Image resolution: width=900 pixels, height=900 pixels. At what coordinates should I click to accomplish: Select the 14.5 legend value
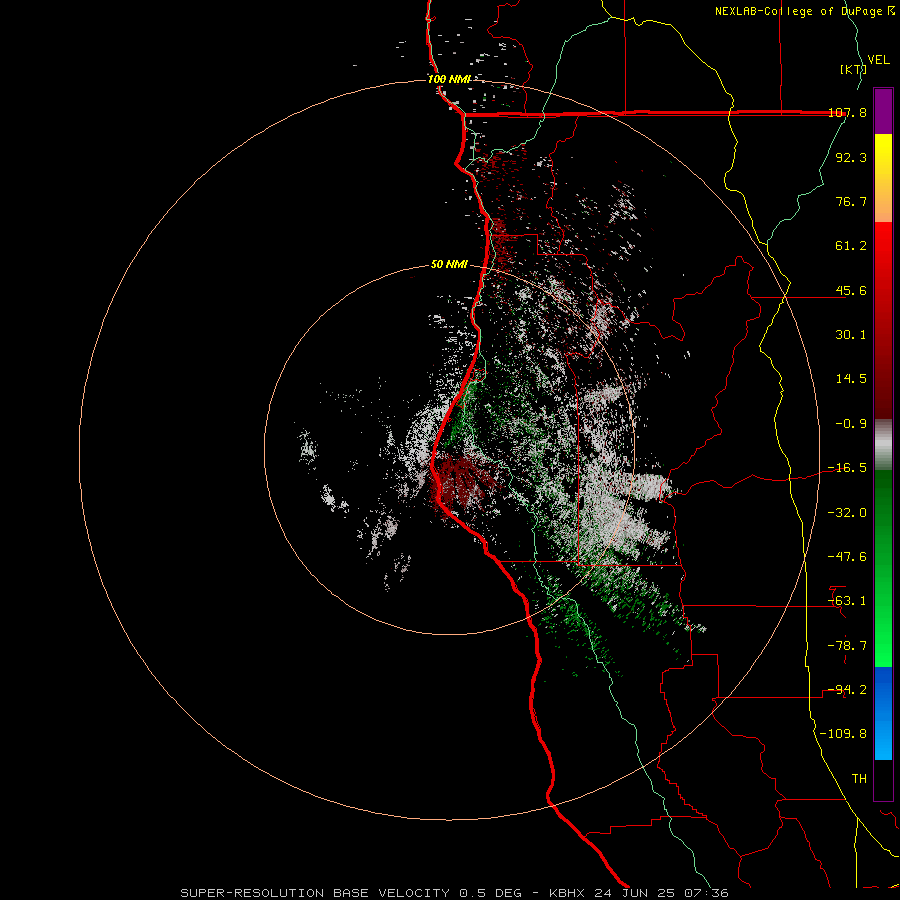click(851, 379)
